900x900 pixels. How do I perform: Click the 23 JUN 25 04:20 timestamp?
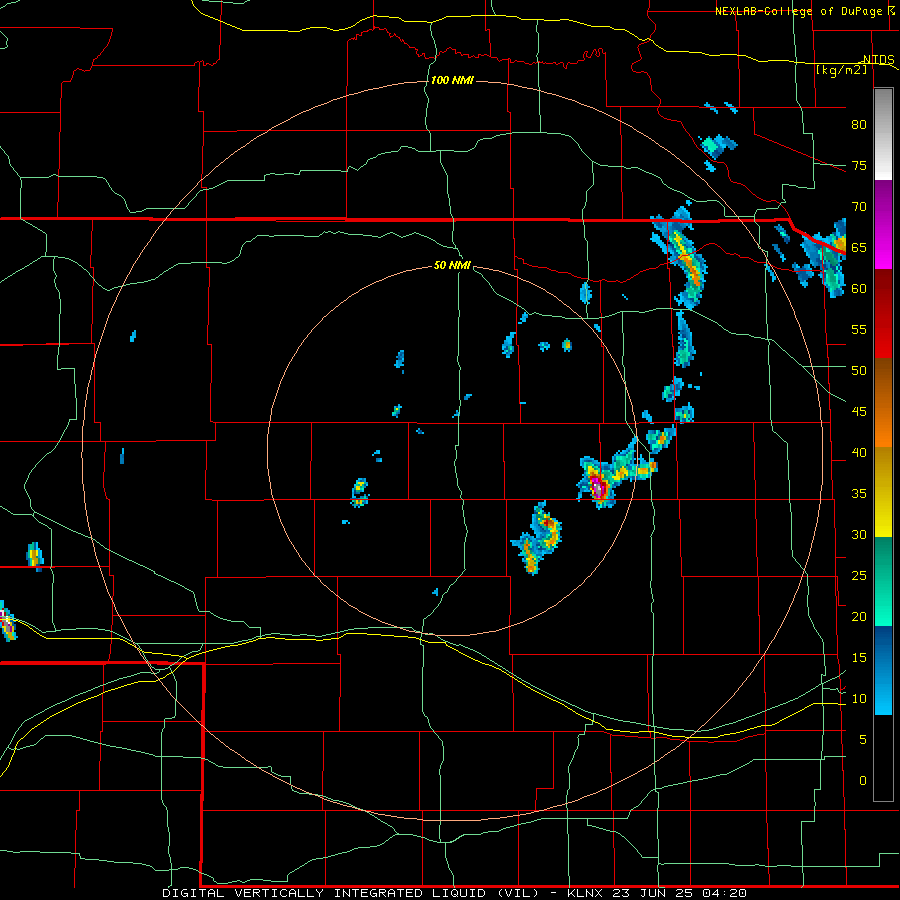[680, 893]
